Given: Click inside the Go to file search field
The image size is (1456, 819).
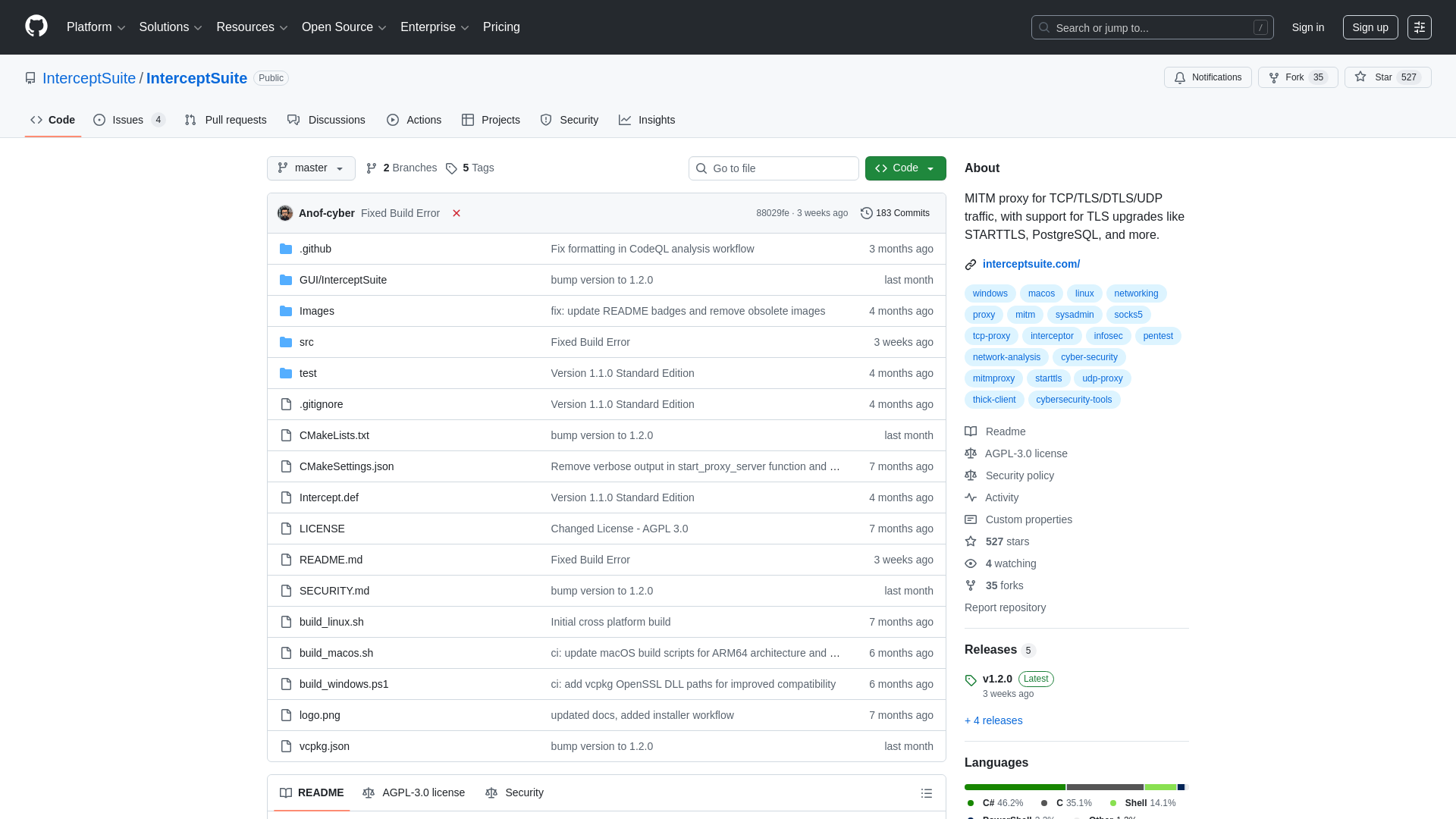Looking at the screenshot, I should coord(773,168).
